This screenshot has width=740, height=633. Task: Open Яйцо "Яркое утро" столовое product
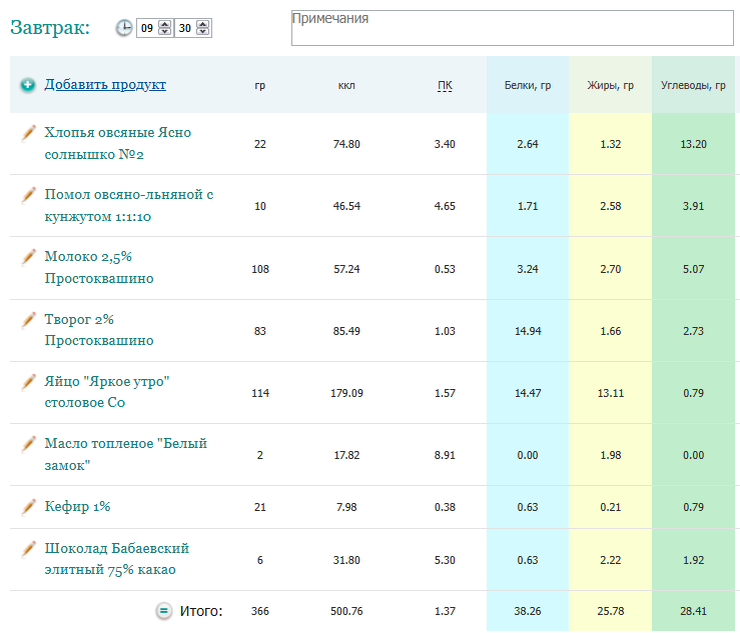tap(107, 392)
